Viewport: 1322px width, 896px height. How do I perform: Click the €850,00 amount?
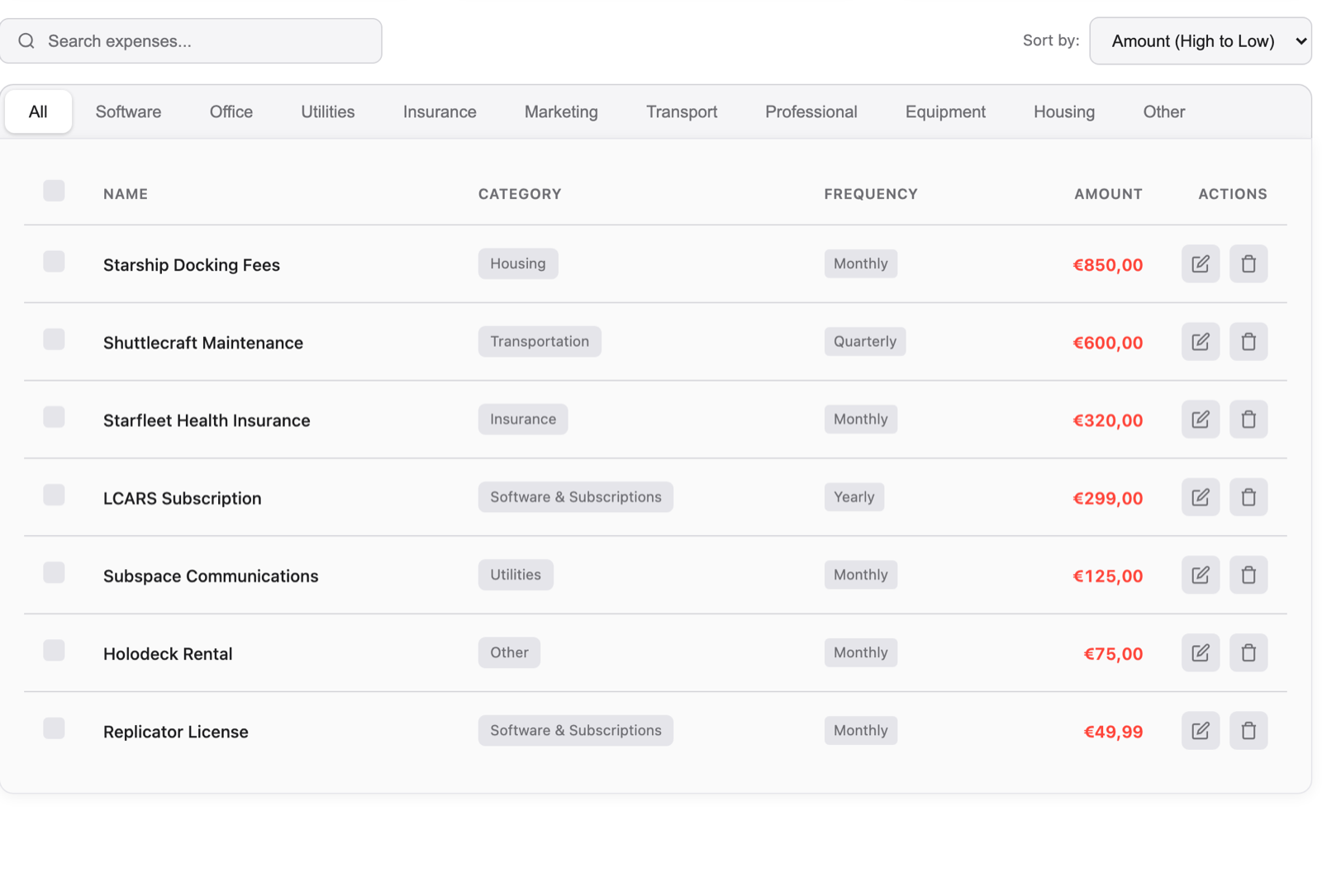coord(1108,265)
